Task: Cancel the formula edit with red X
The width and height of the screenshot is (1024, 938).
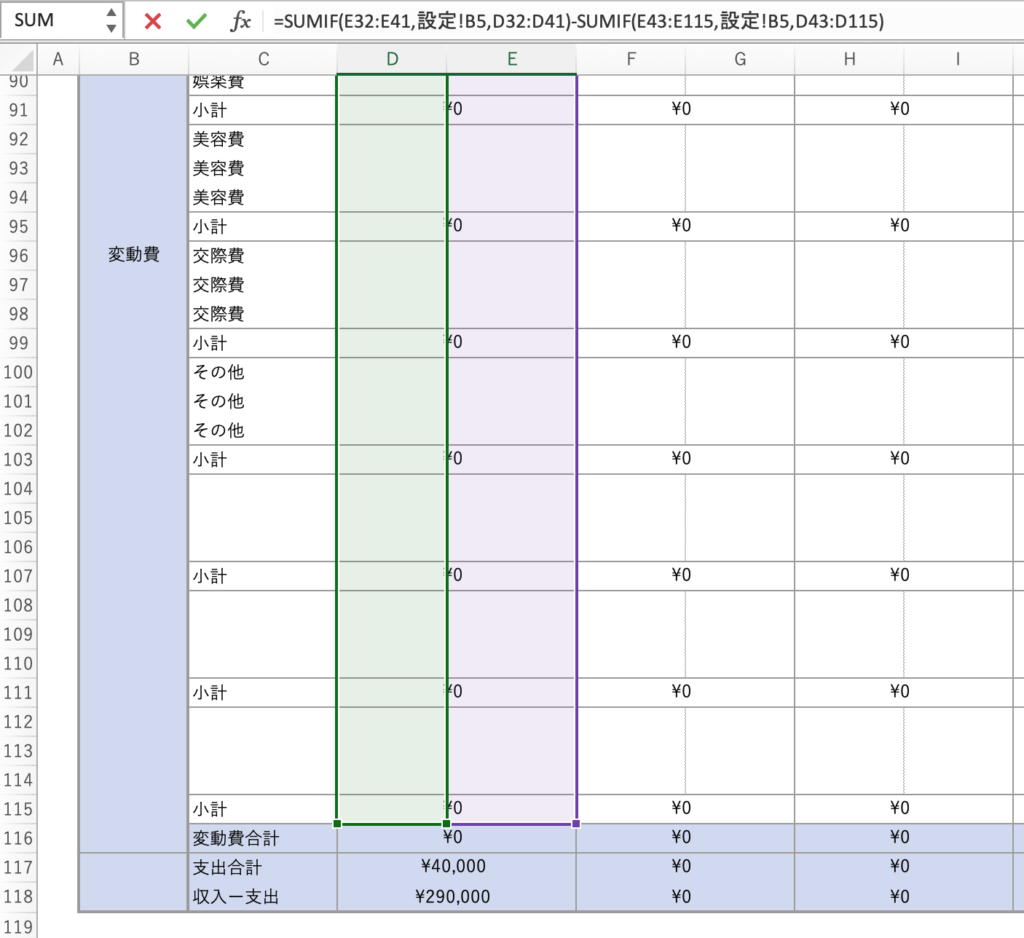Action: point(152,21)
